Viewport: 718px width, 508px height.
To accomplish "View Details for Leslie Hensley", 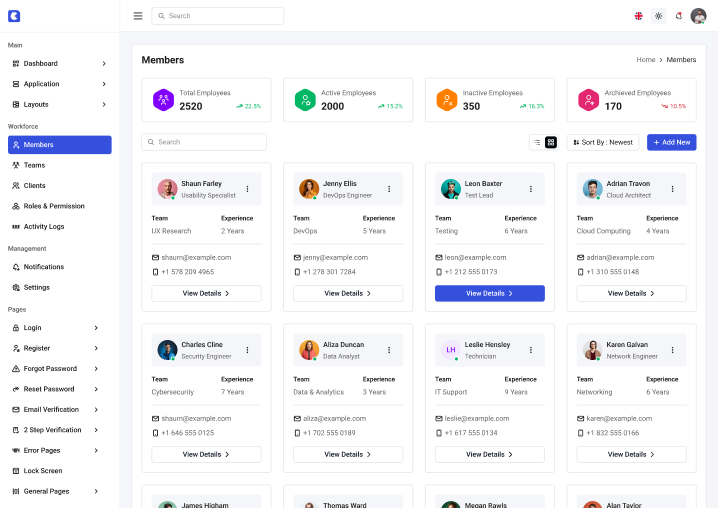I will point(490,454).
